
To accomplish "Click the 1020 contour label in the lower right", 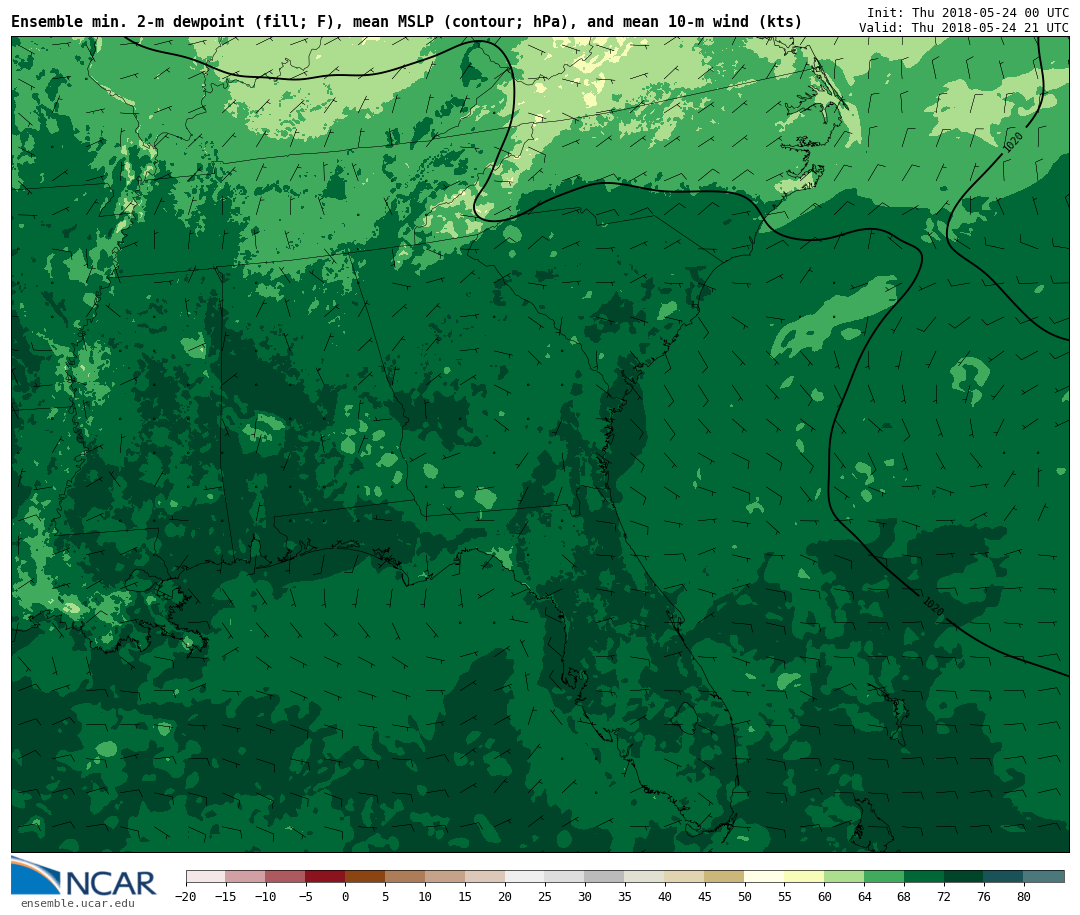I will click(932, 607).
